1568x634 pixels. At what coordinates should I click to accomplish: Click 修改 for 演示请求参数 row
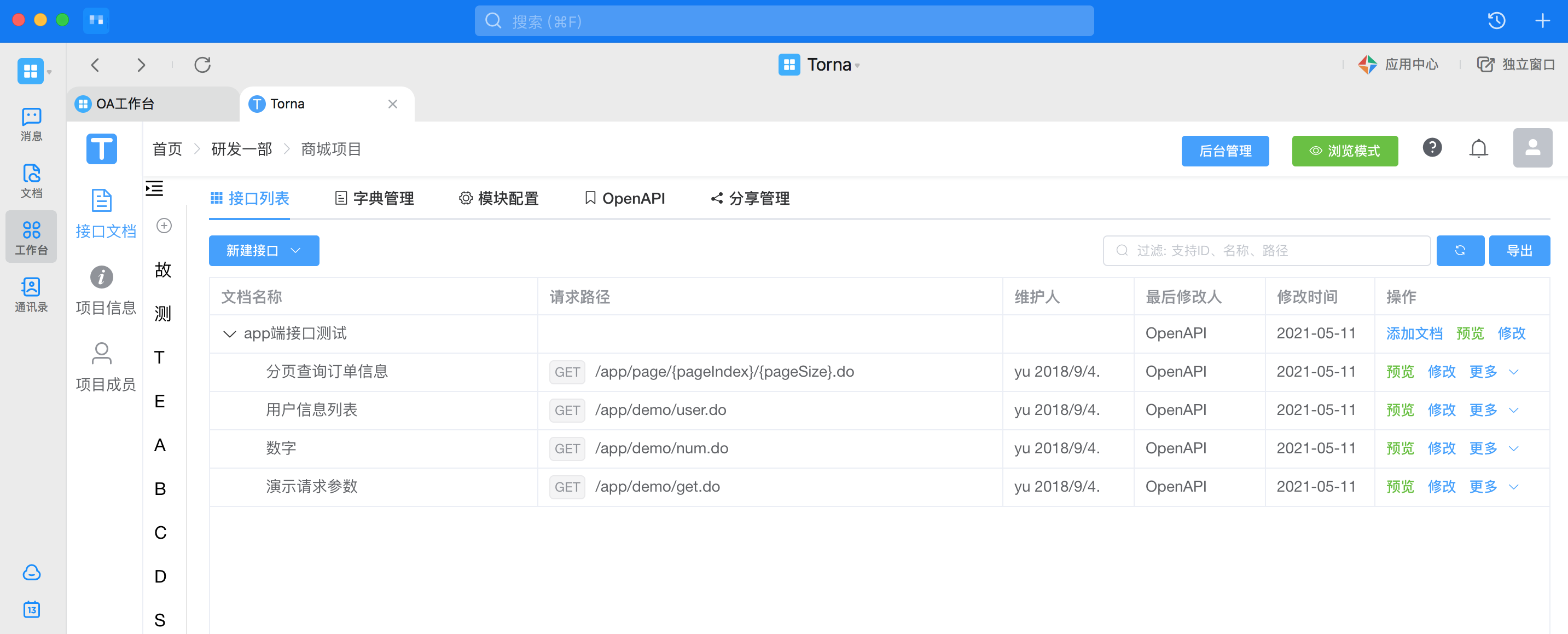(x=1442, y=487)
